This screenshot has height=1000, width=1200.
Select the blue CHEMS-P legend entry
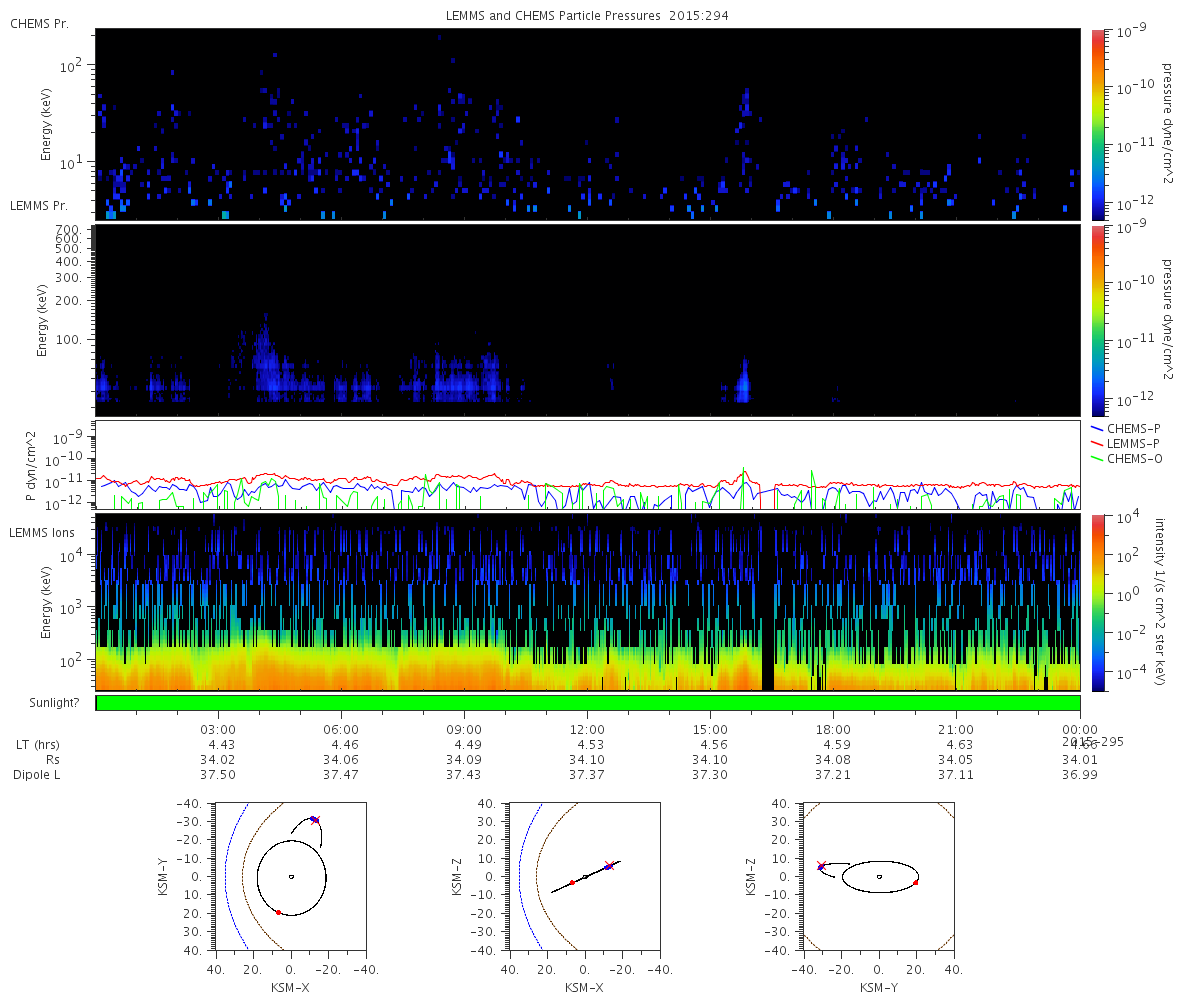click(x=1128, y=428)
